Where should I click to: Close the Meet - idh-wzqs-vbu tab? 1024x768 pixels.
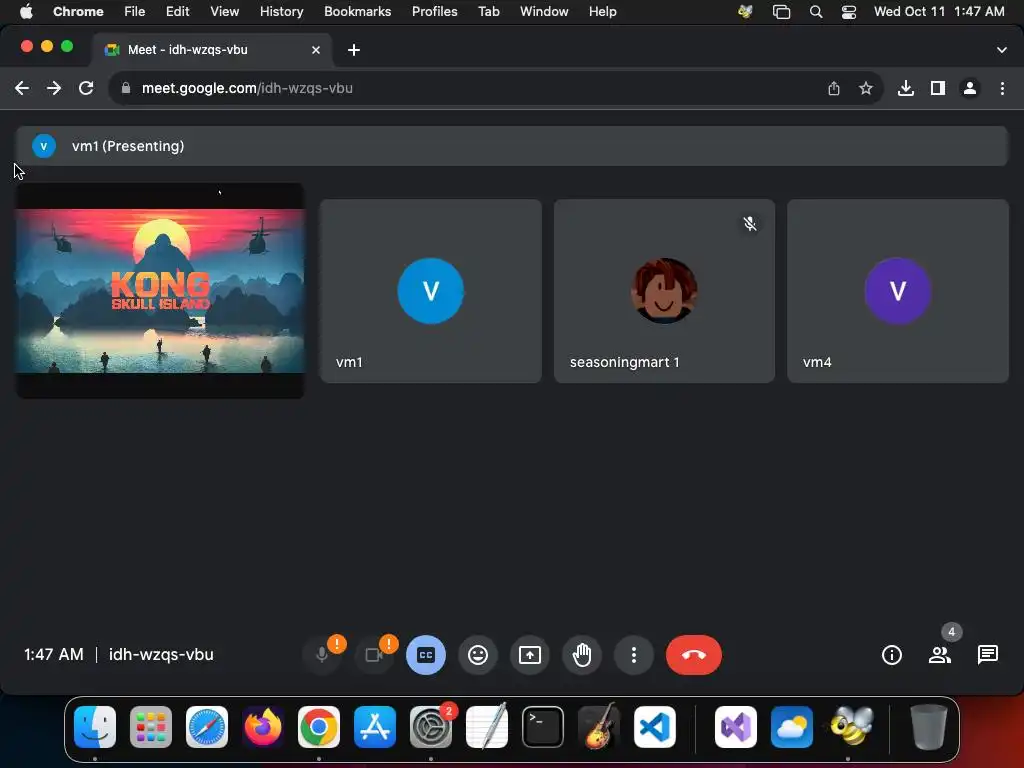[x=316, y=50]
